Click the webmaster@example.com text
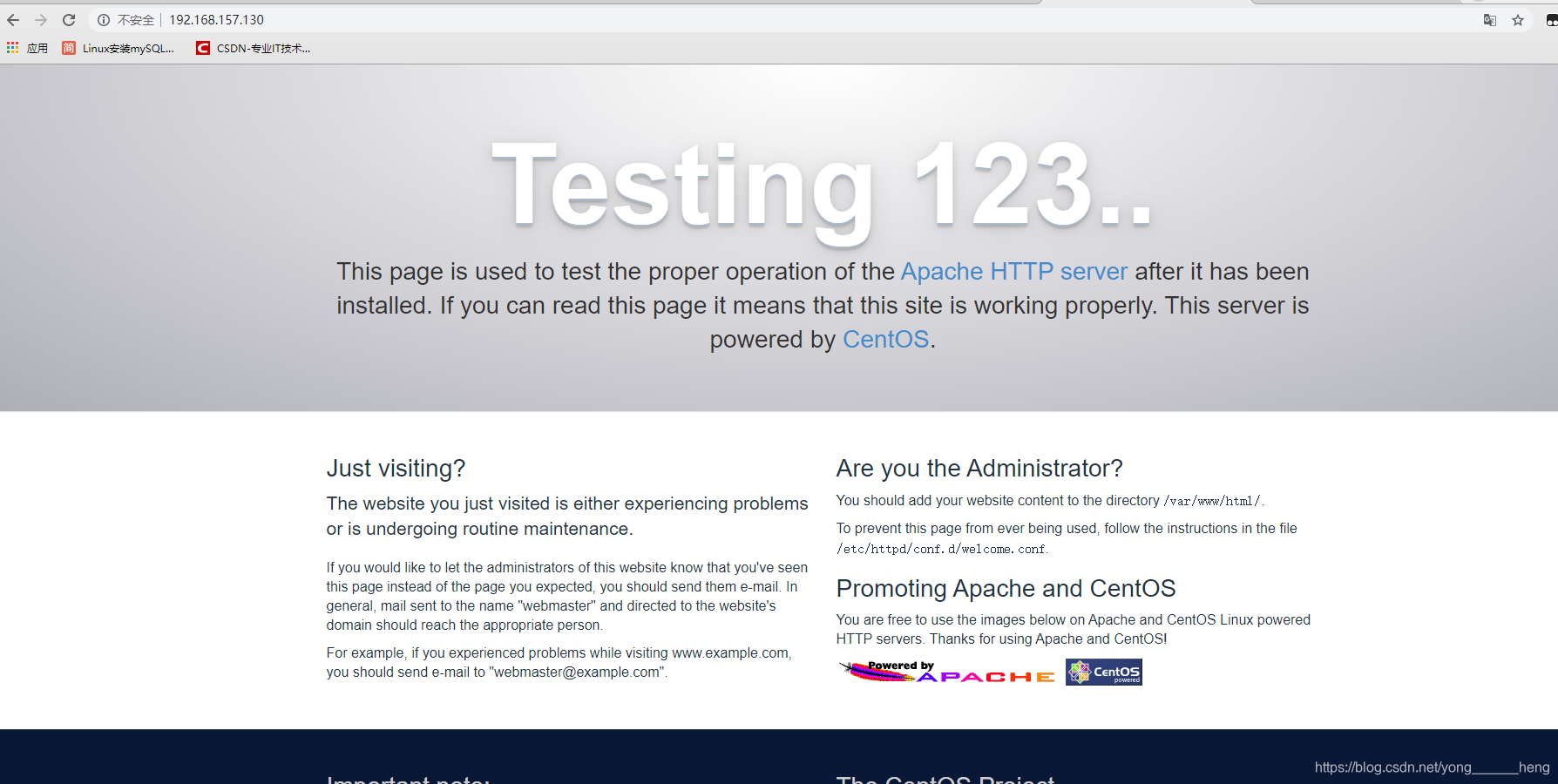Screen dimensions: 1558x784 [x=576, y=672]
